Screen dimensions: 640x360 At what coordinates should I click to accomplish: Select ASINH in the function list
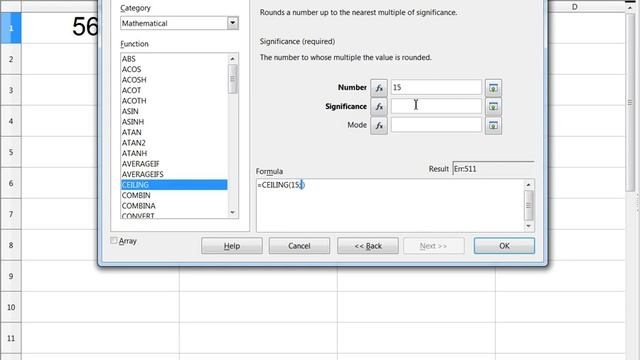point(174,122)
